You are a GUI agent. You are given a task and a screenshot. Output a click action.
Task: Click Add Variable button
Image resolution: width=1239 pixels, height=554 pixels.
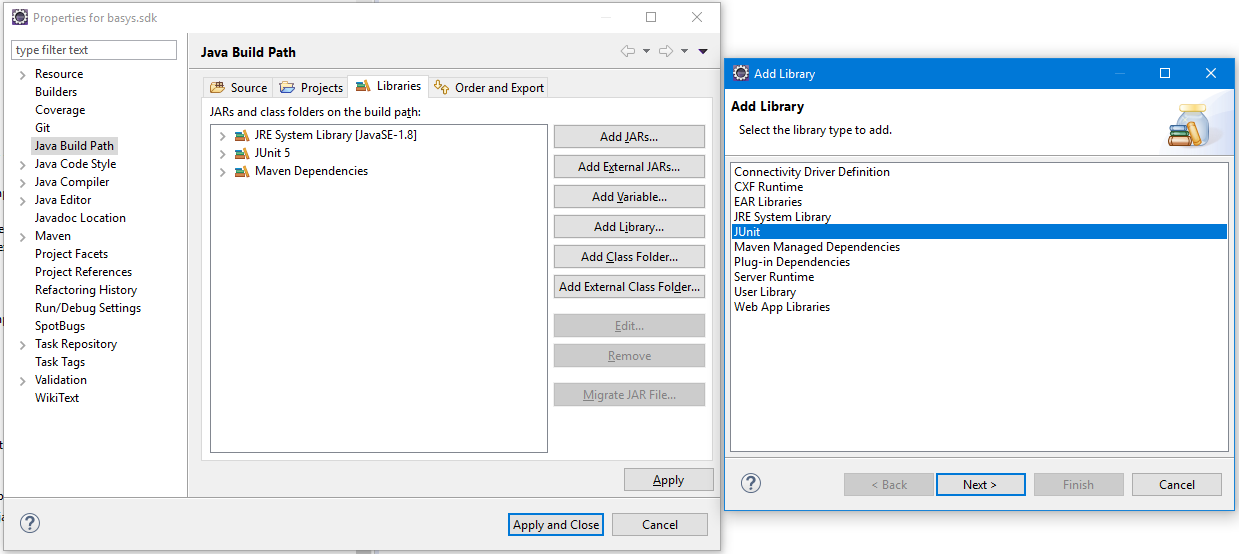[x=629, y=196]
